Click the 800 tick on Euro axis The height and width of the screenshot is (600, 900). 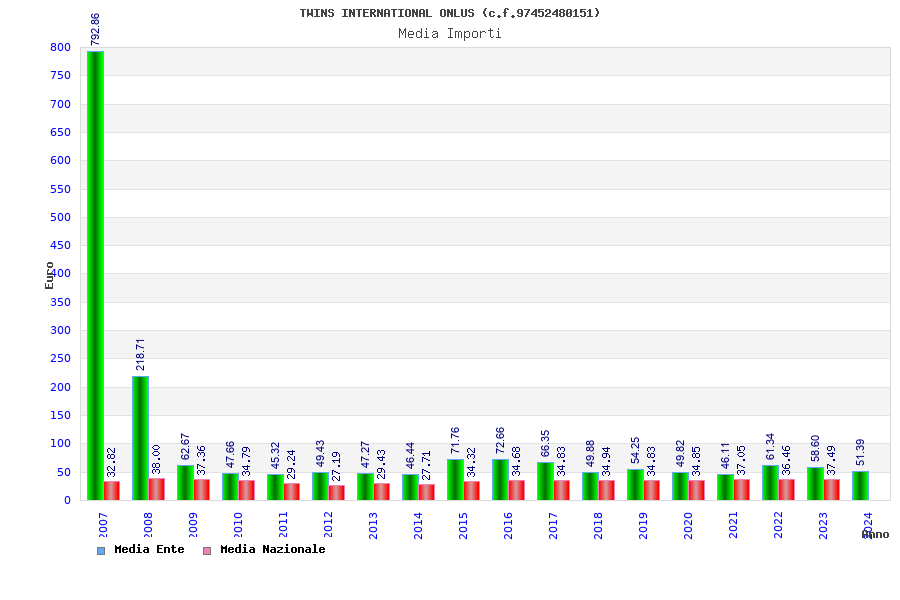[60, 48]
